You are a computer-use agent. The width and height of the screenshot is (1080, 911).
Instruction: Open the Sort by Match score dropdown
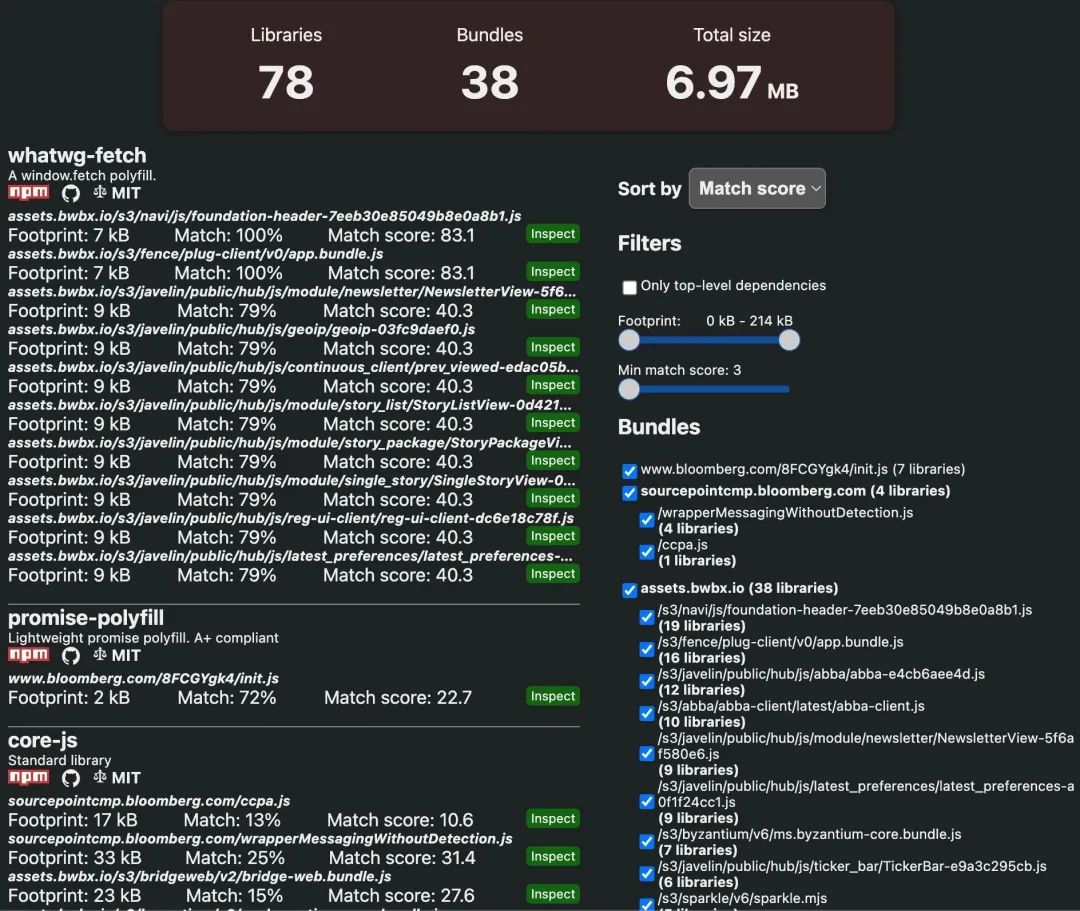point(757,188)
